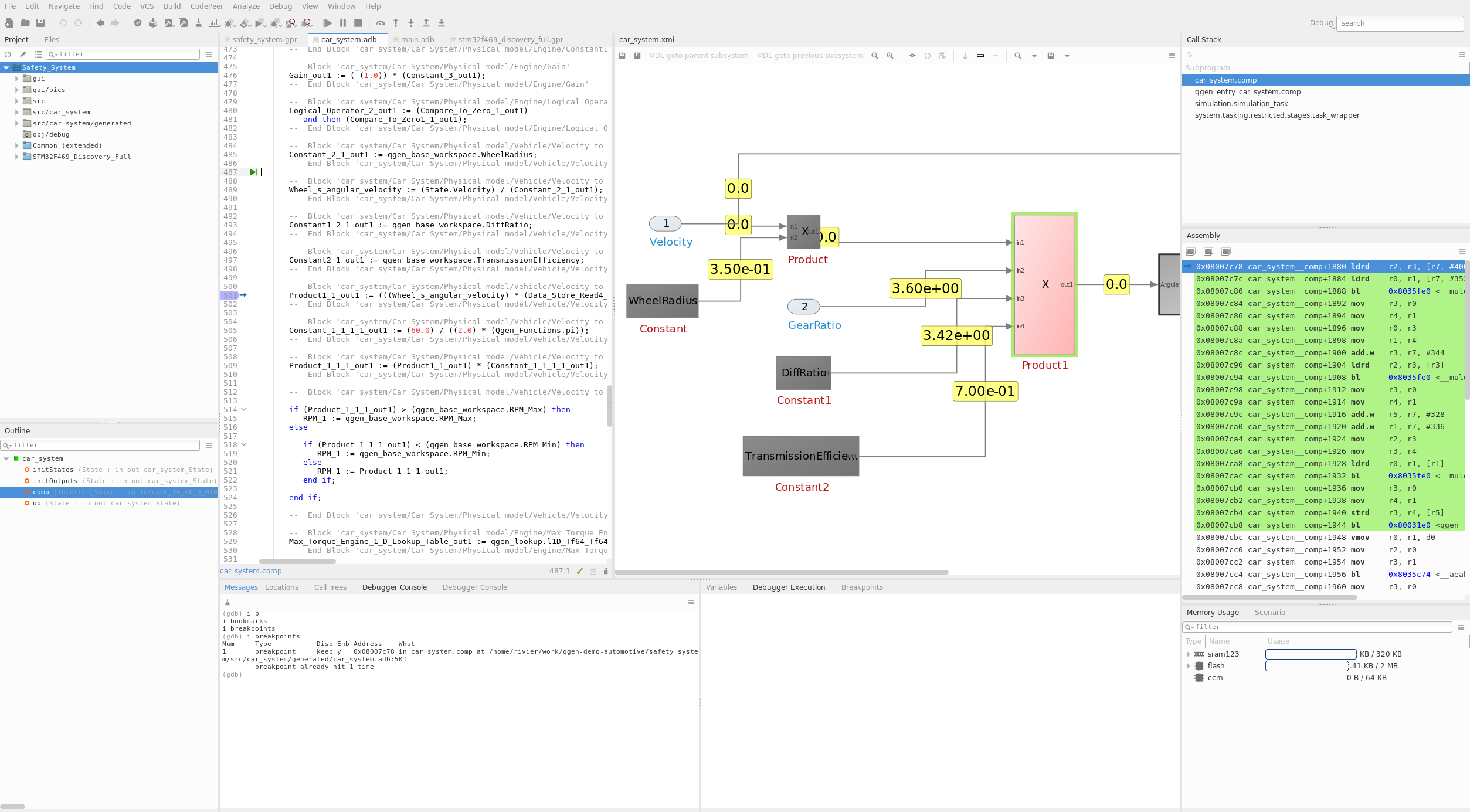Click MDL goto parent subsystem
The height and width of the screenshot is (812, 1470).
[698, 56]
